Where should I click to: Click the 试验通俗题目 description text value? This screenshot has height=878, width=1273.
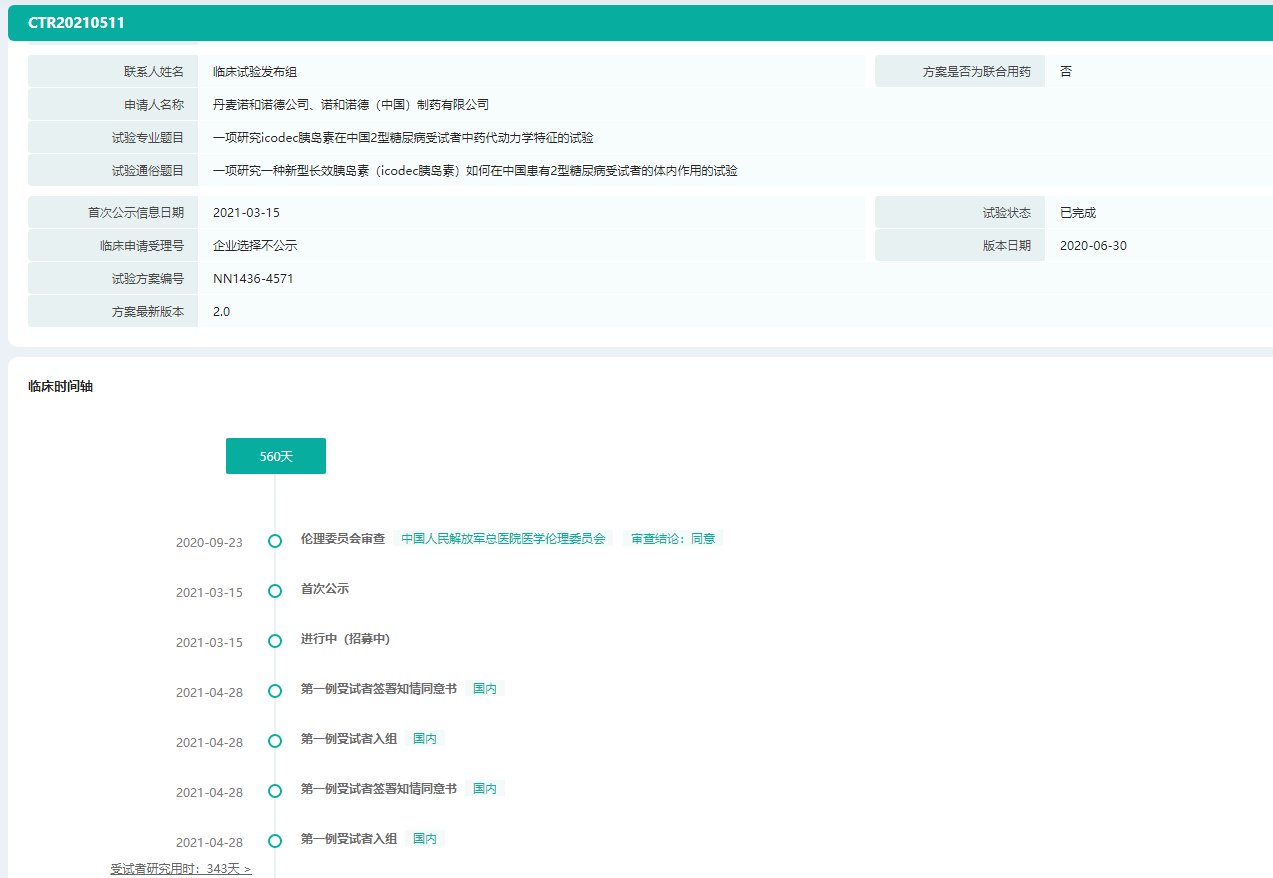(x=475, y=171)
